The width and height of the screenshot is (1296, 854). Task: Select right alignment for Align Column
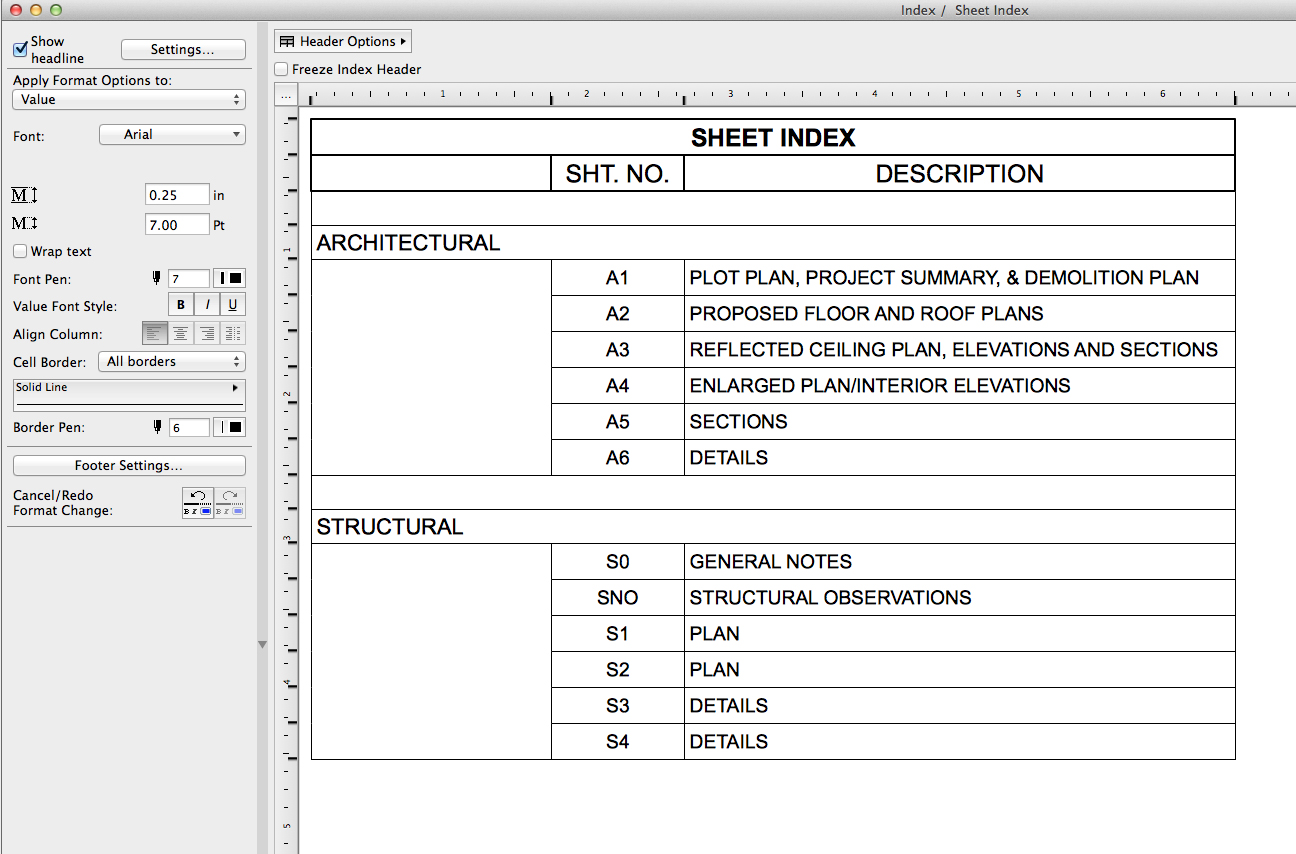pos(206,332)
